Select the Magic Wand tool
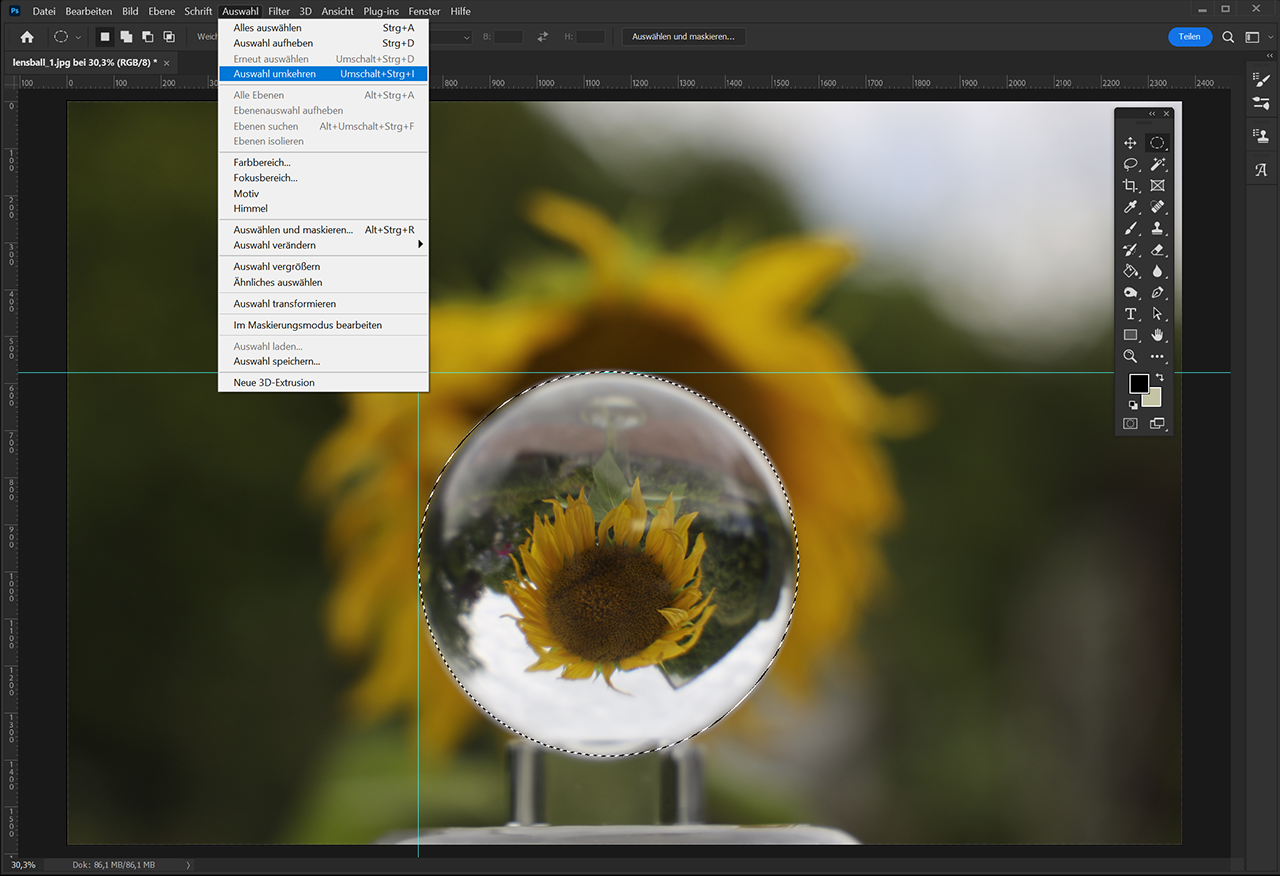 click(1157, 164)
